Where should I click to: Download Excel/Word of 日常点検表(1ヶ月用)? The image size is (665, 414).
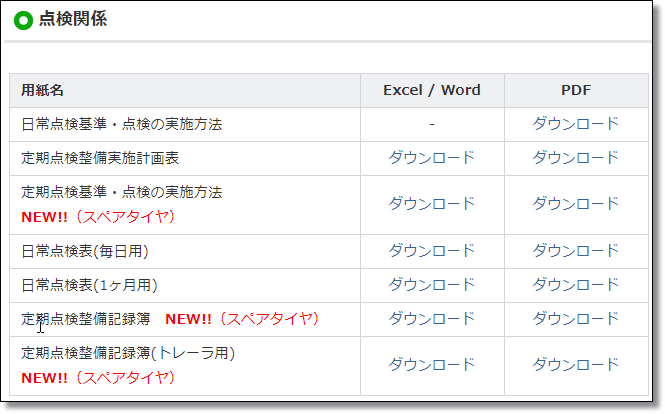(x=431, y=284)
